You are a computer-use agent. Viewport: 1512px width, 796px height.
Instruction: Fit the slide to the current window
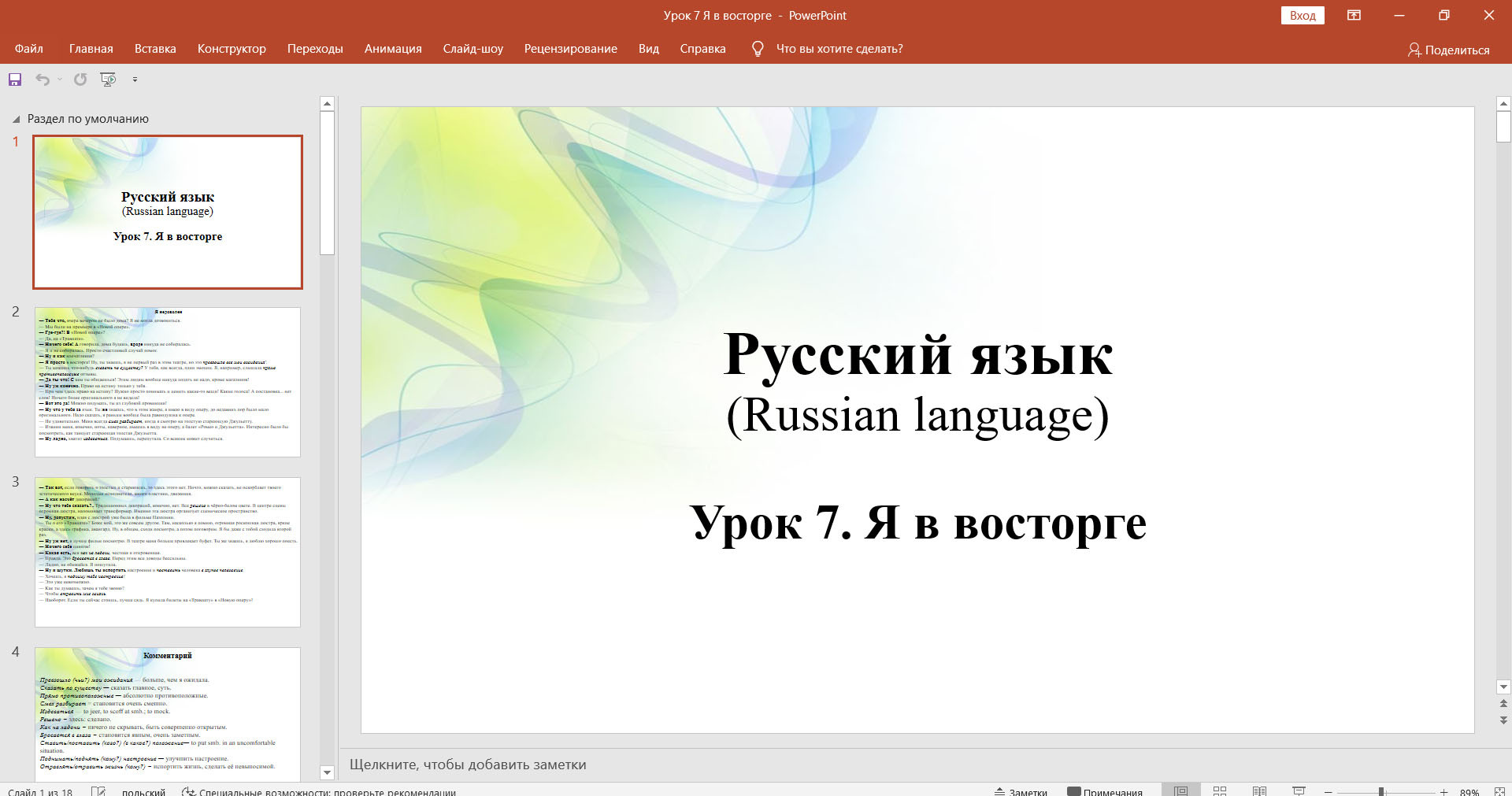(1500, 791)
